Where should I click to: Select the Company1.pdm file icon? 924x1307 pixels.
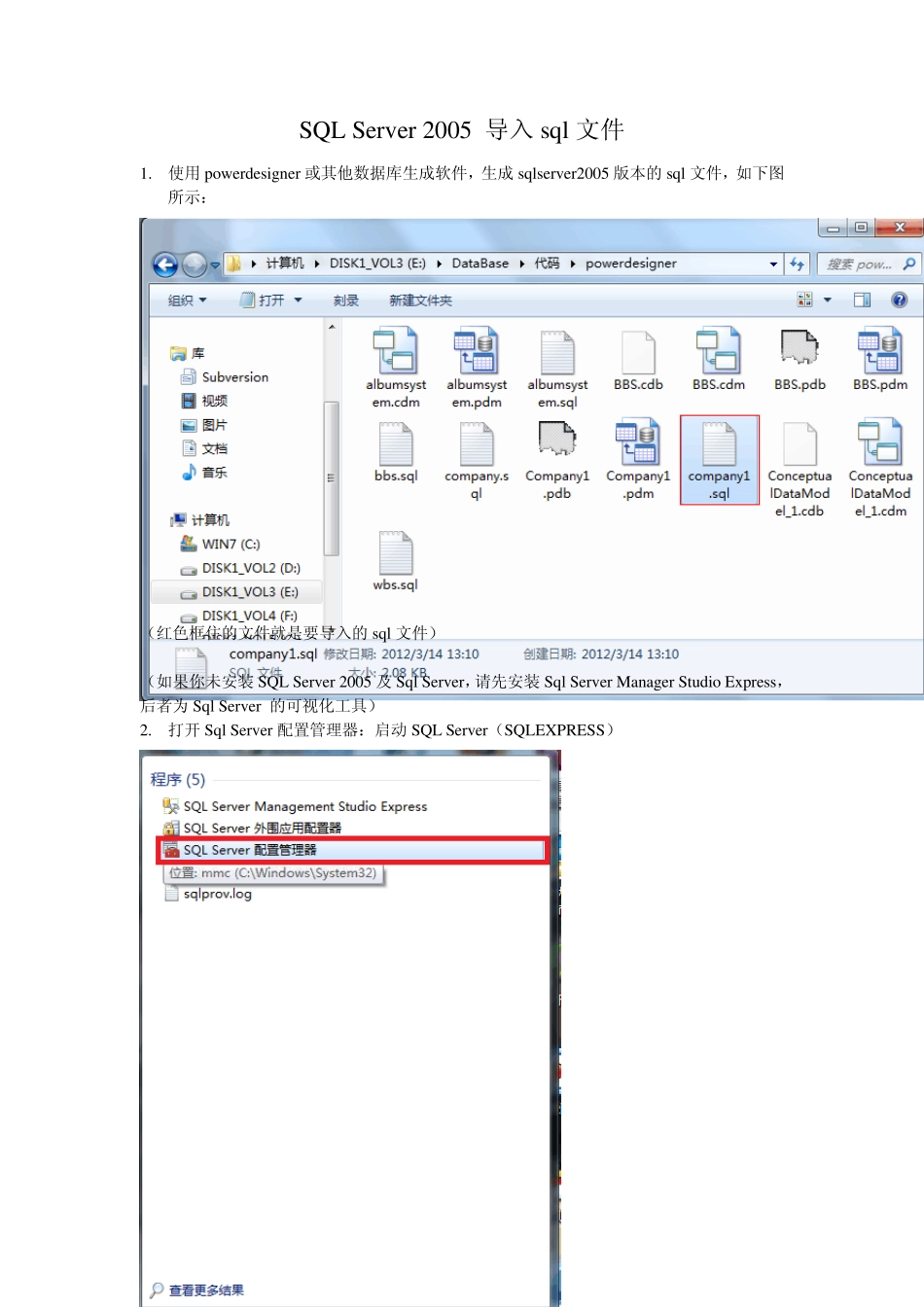coord(638,443)
